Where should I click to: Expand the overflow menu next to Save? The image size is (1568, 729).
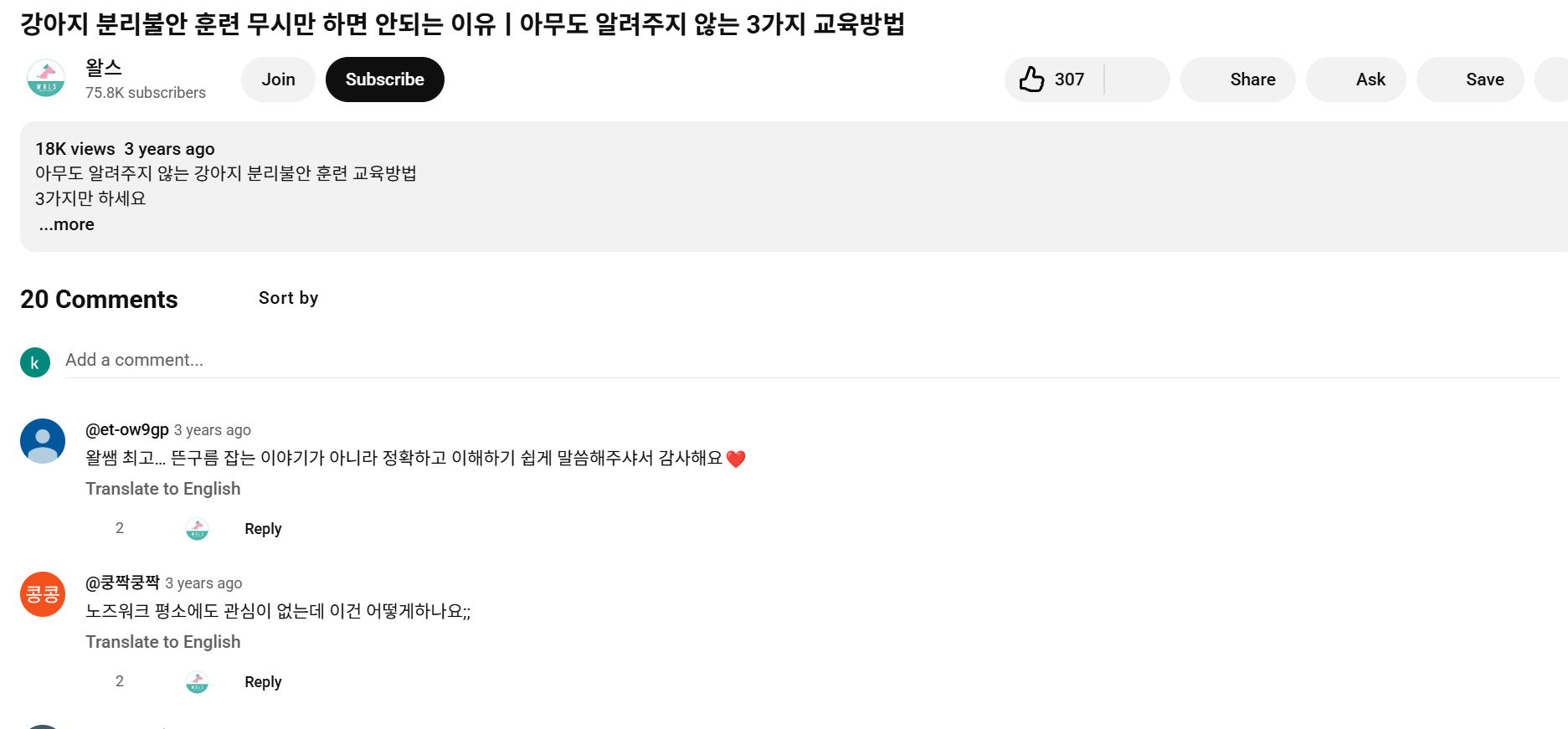(x=1553, y=80)
